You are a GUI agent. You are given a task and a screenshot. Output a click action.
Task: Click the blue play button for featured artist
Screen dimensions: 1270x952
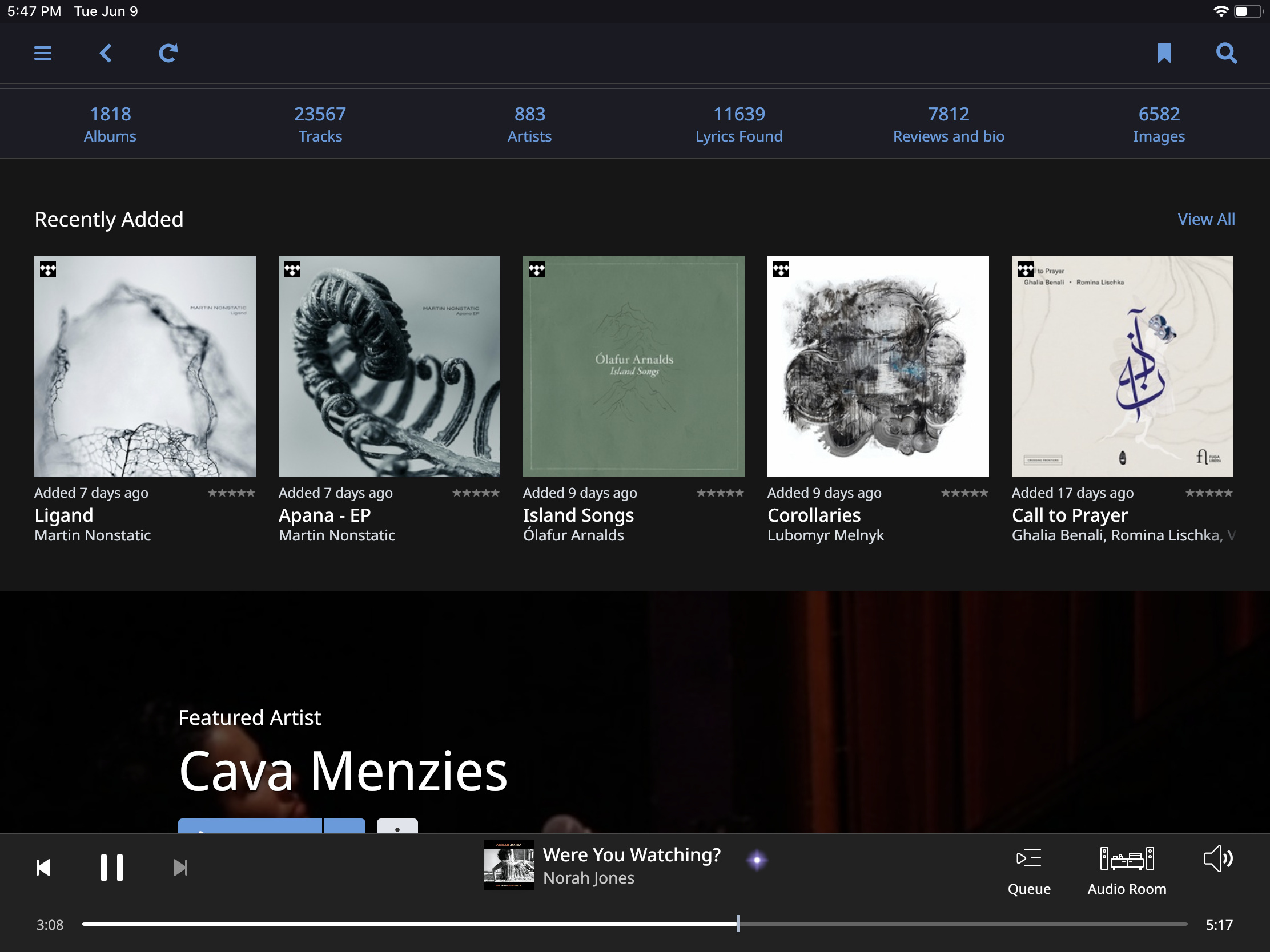(x=250, y=826)
